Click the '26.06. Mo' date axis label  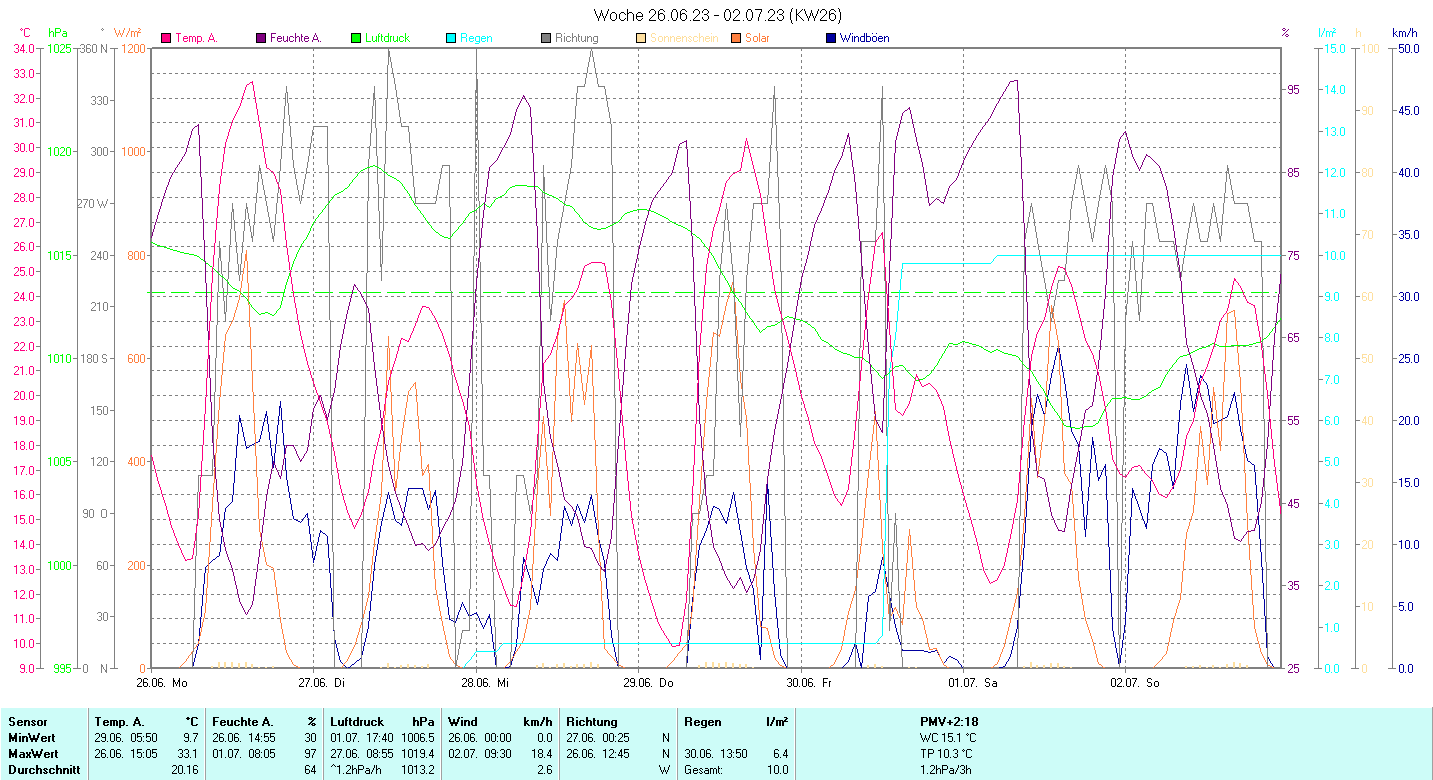[x=162, y=683]
